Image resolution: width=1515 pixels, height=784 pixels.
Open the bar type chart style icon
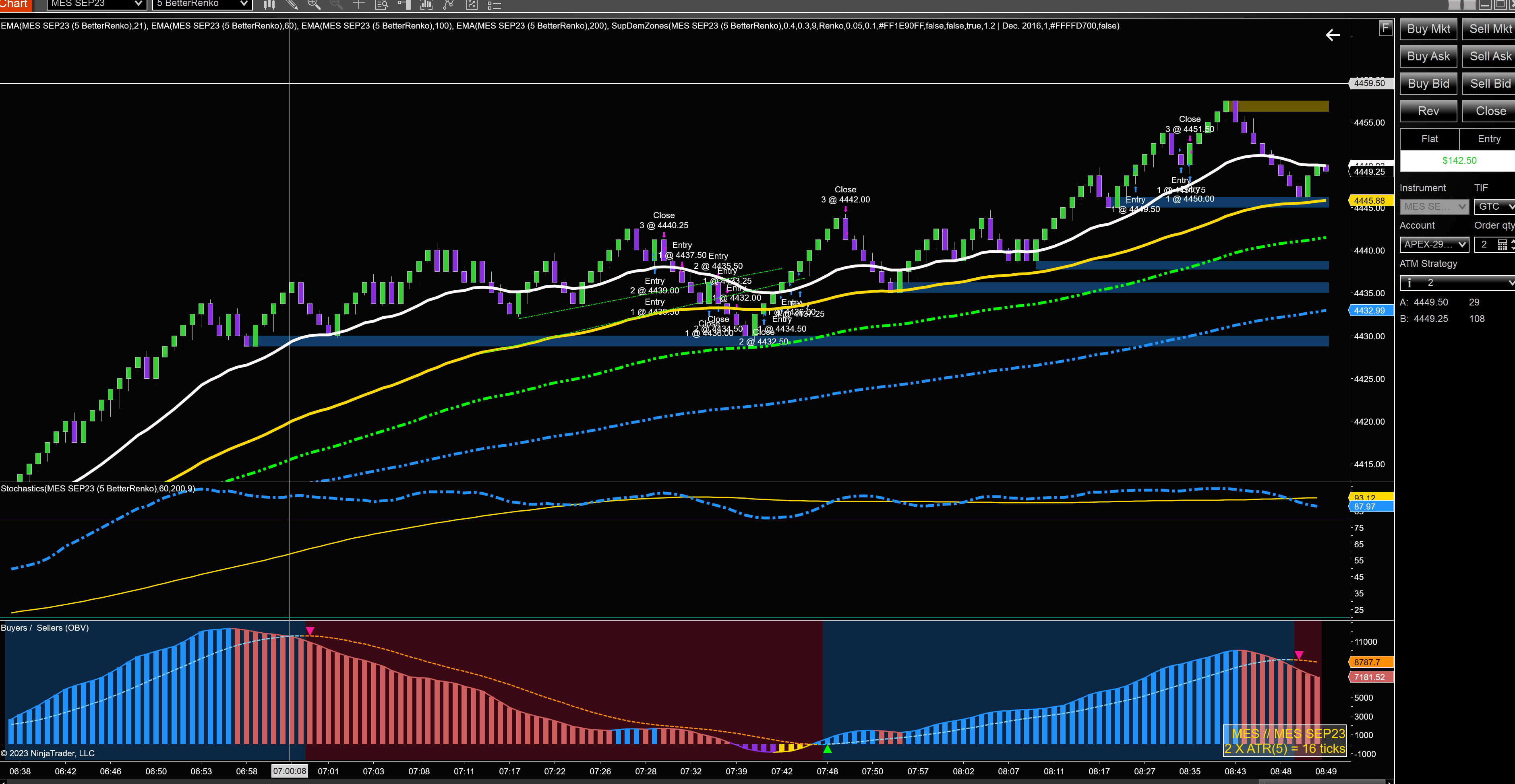pyautogui.click(x=269, y=5)
